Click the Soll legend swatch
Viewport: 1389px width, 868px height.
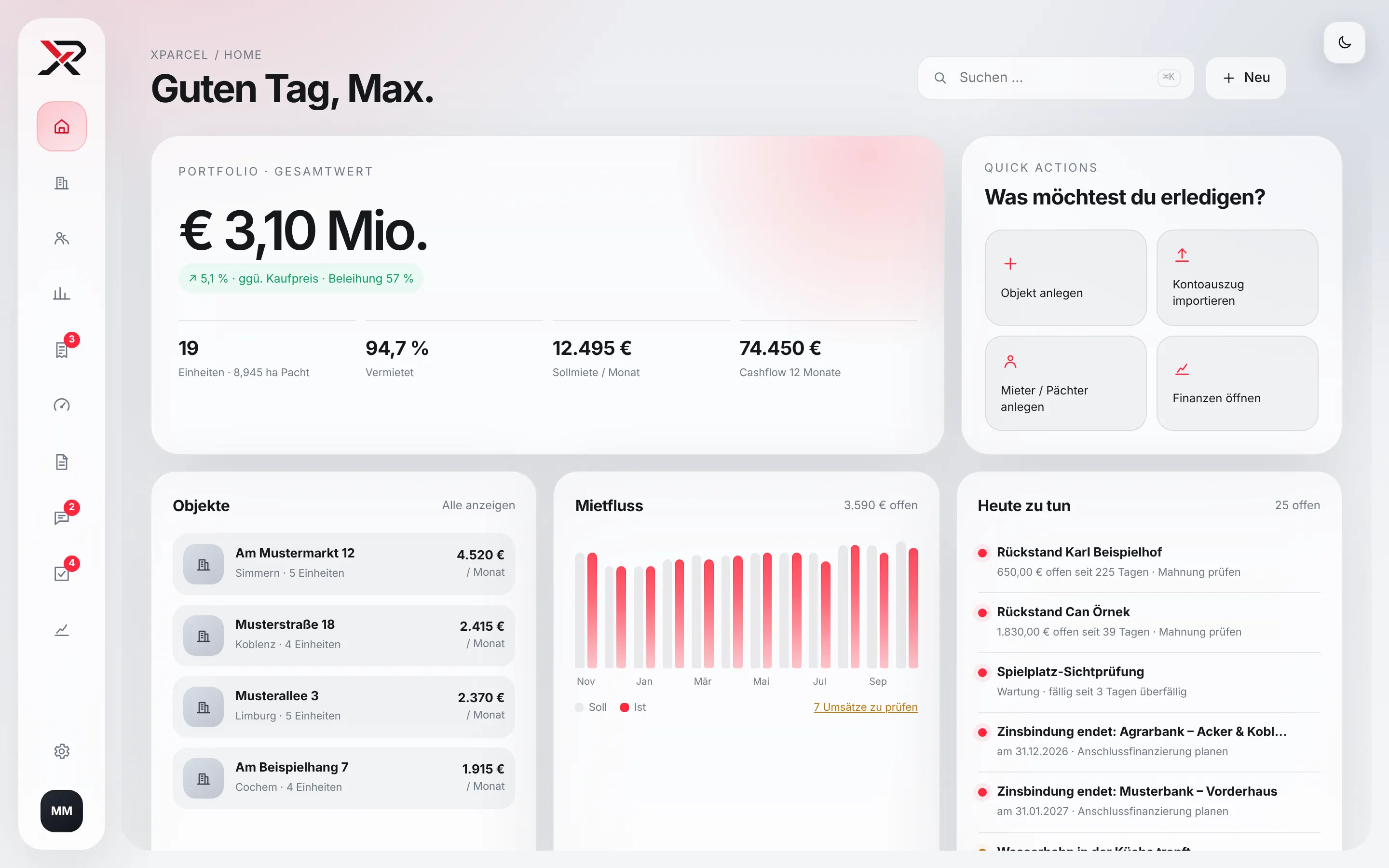(x=579, y=707)
